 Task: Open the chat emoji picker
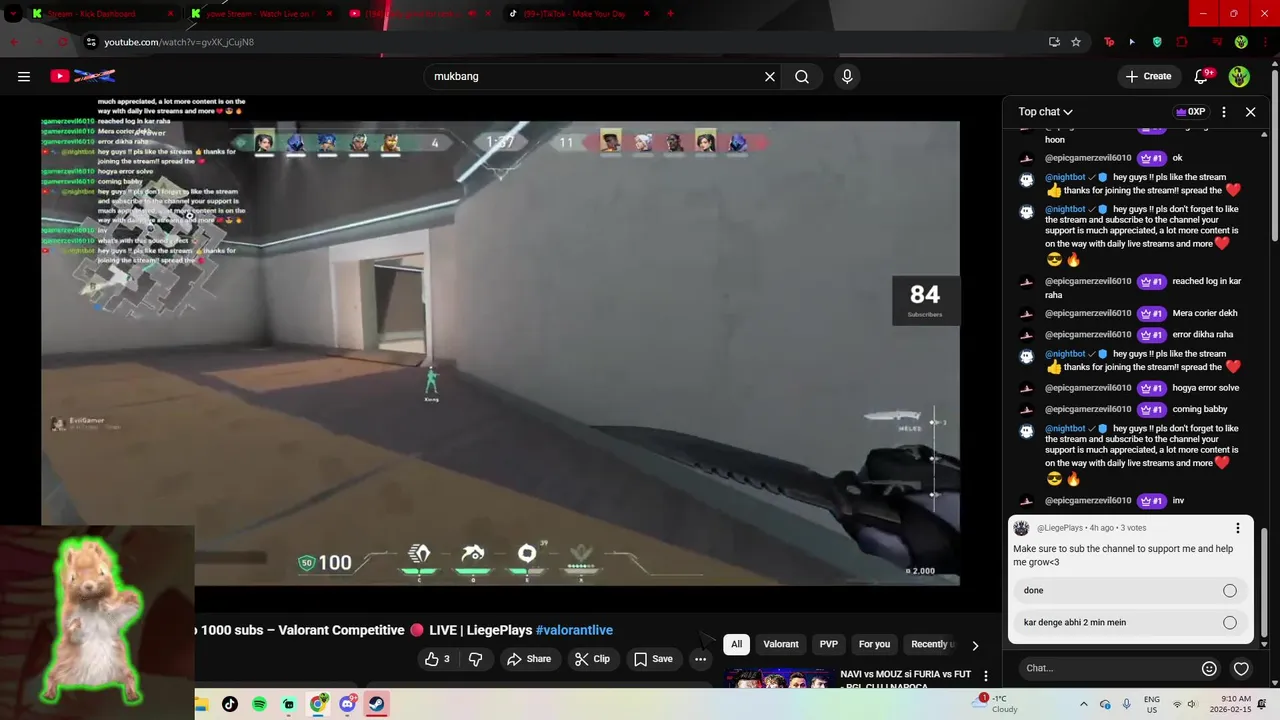click(x=1209, y=668)
